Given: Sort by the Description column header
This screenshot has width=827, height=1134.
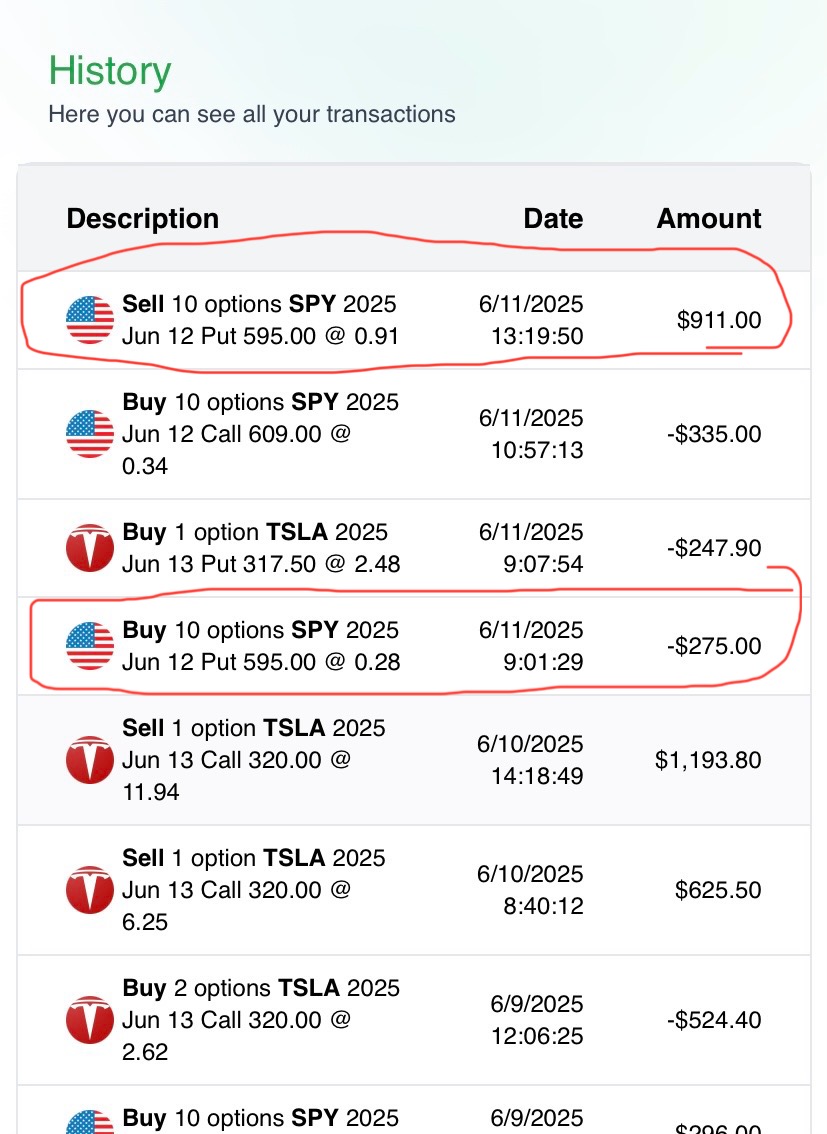Looking at the screenshot, I should coord(142,218).
